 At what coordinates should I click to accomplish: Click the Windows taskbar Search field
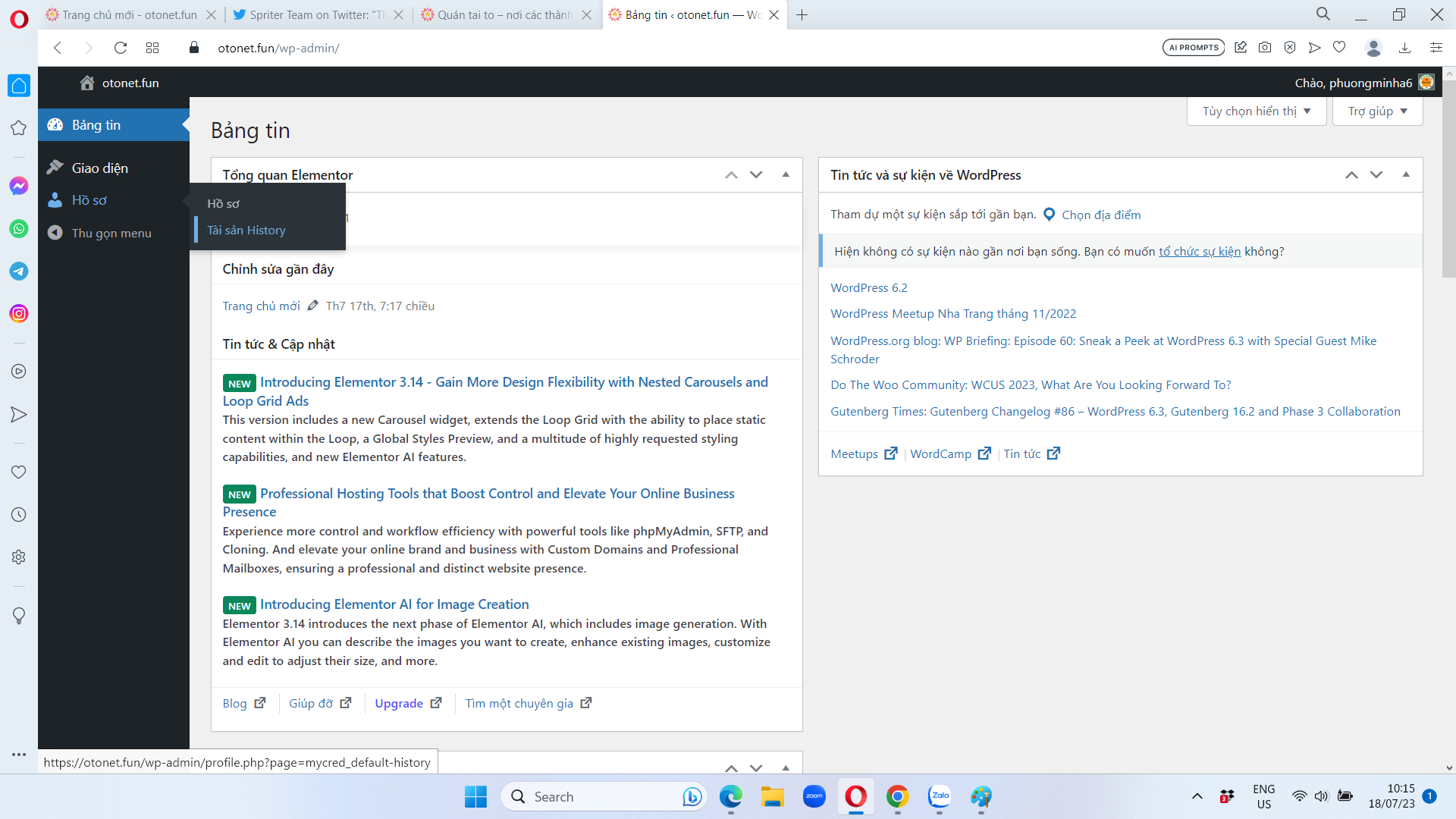(x=603, y=796)
